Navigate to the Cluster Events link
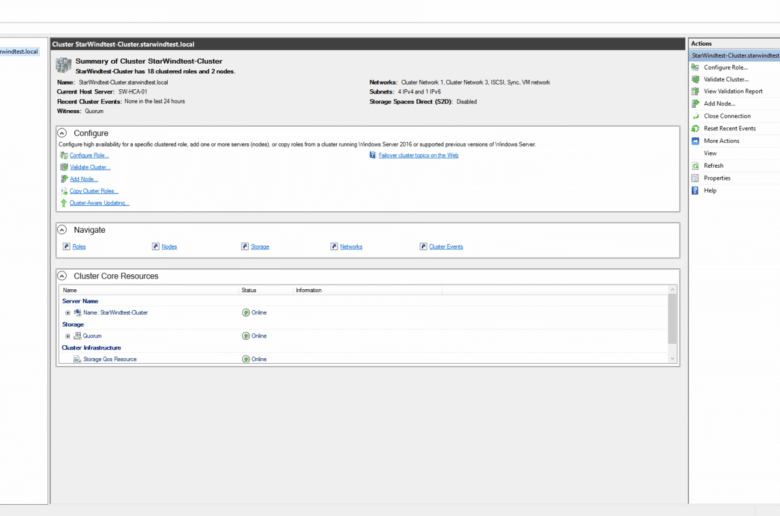This screenshot has width=780, height=516. (x=446, y=247)
